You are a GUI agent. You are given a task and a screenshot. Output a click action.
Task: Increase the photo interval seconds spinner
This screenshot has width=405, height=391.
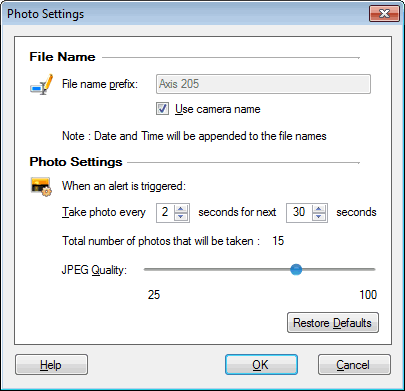point(181,209)
